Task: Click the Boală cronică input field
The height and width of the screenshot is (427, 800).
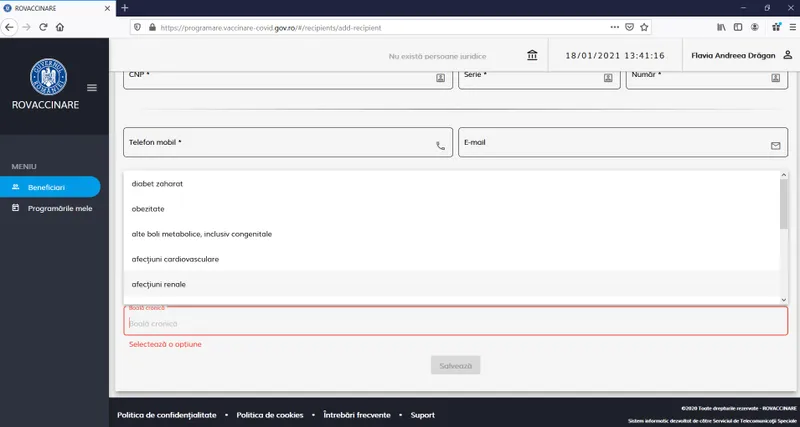Action: point(455,323)
